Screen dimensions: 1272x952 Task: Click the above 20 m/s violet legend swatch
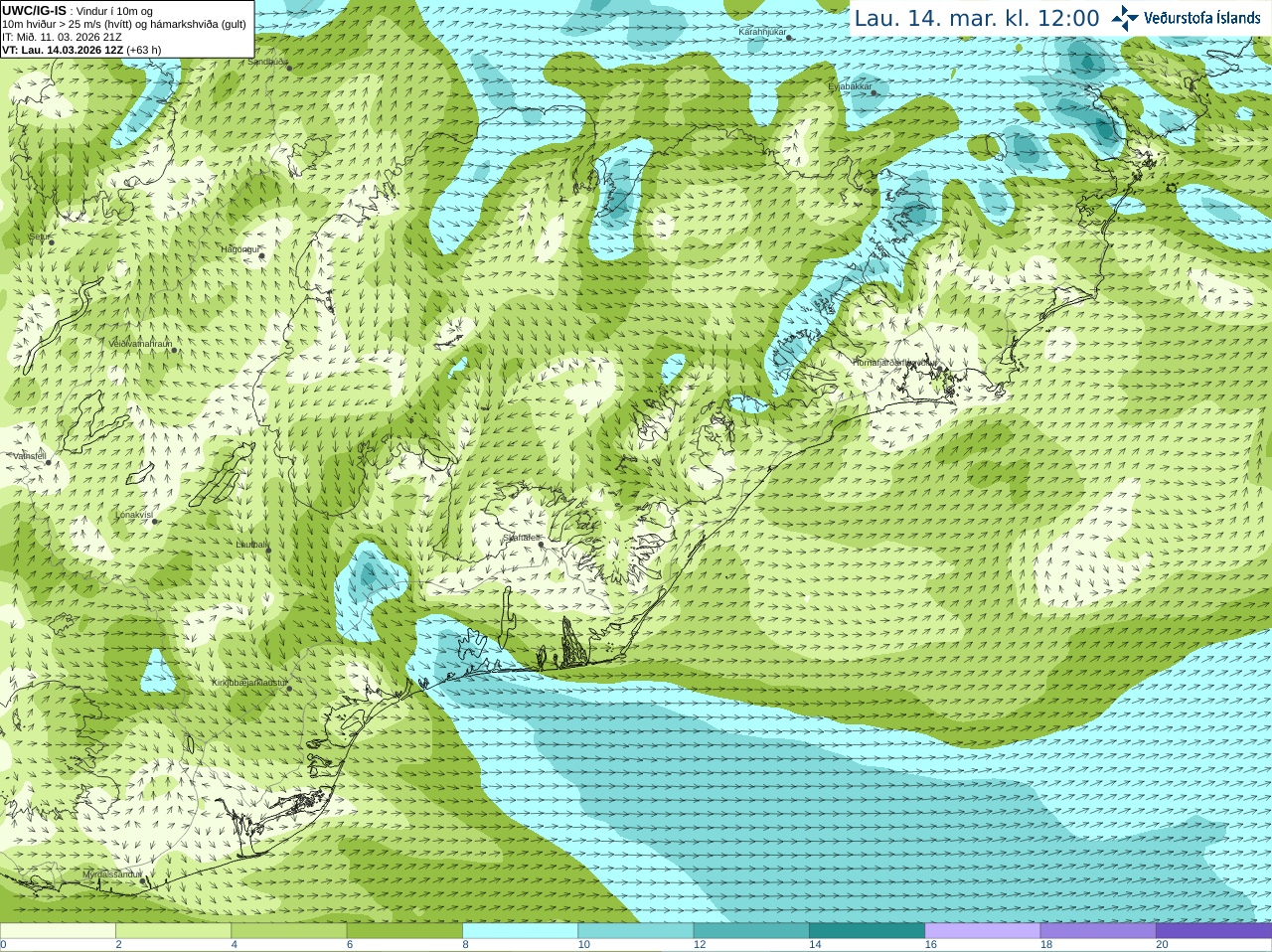click(1213, 931)
